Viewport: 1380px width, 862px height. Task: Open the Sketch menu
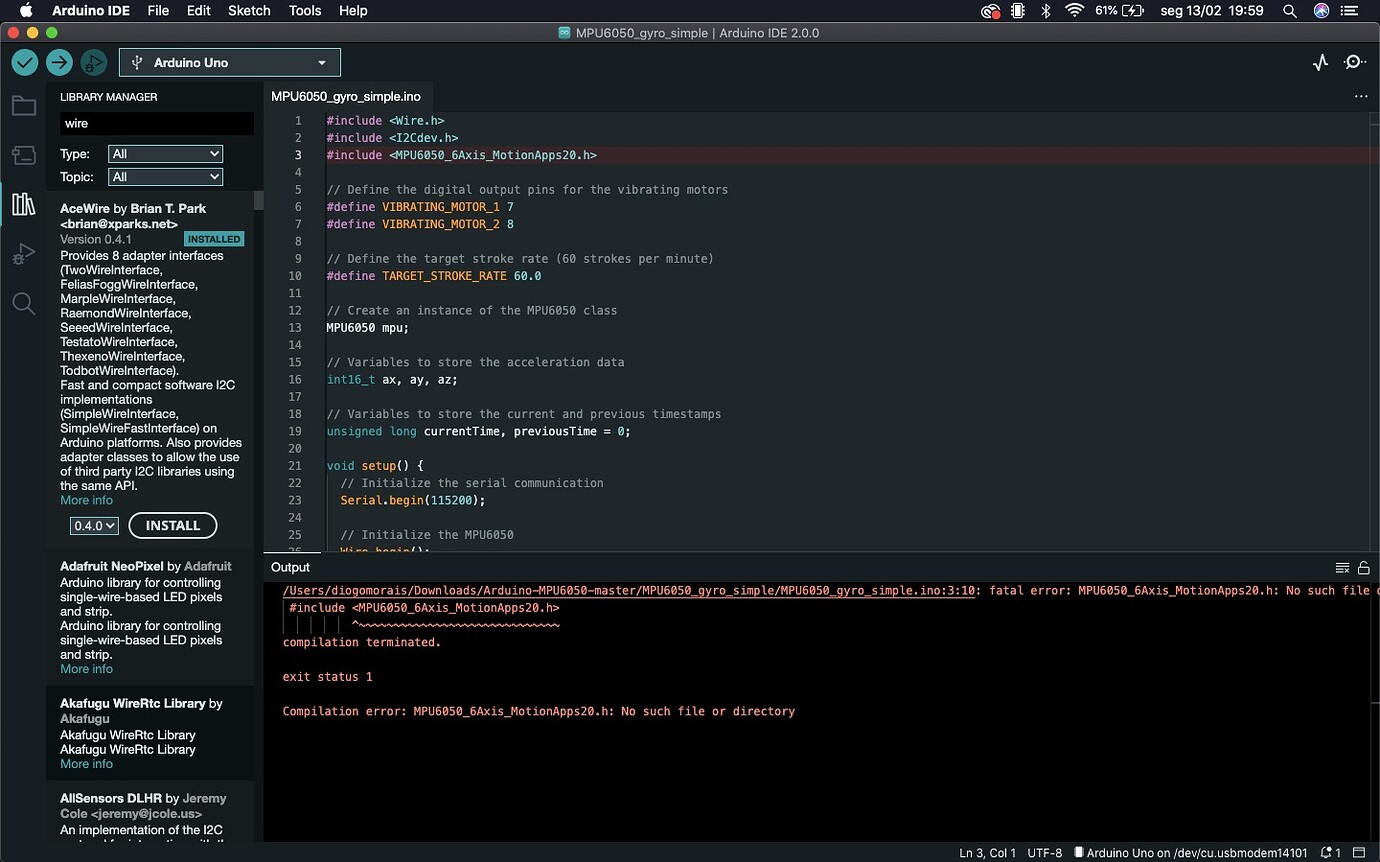coord(249,11)
